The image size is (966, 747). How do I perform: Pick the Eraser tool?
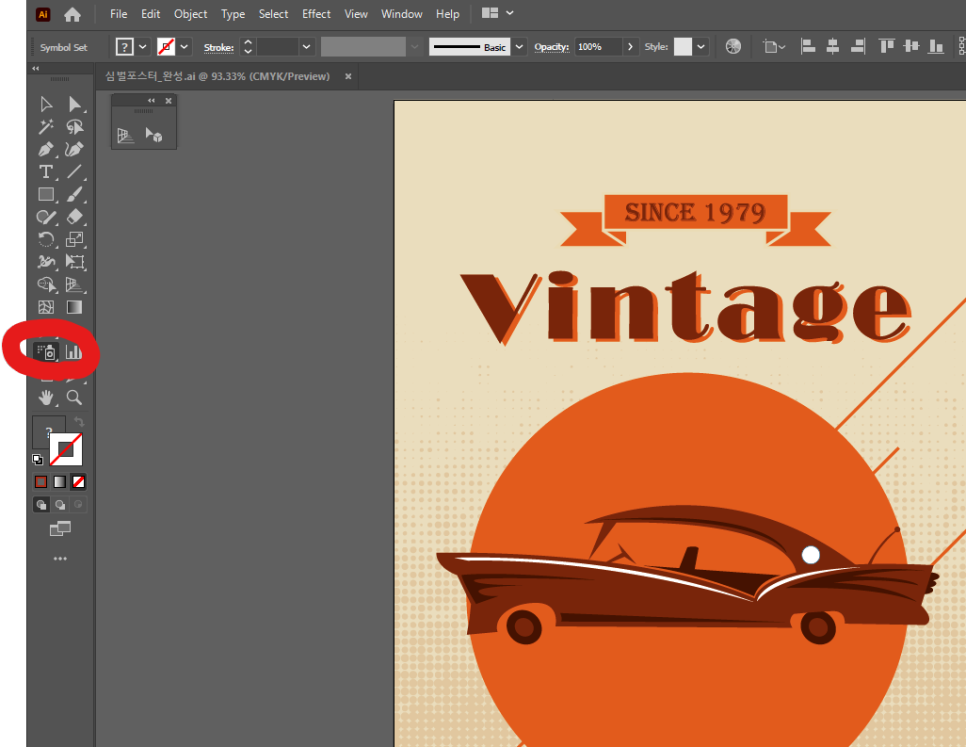pyautogui.click(x=75, y=217)
